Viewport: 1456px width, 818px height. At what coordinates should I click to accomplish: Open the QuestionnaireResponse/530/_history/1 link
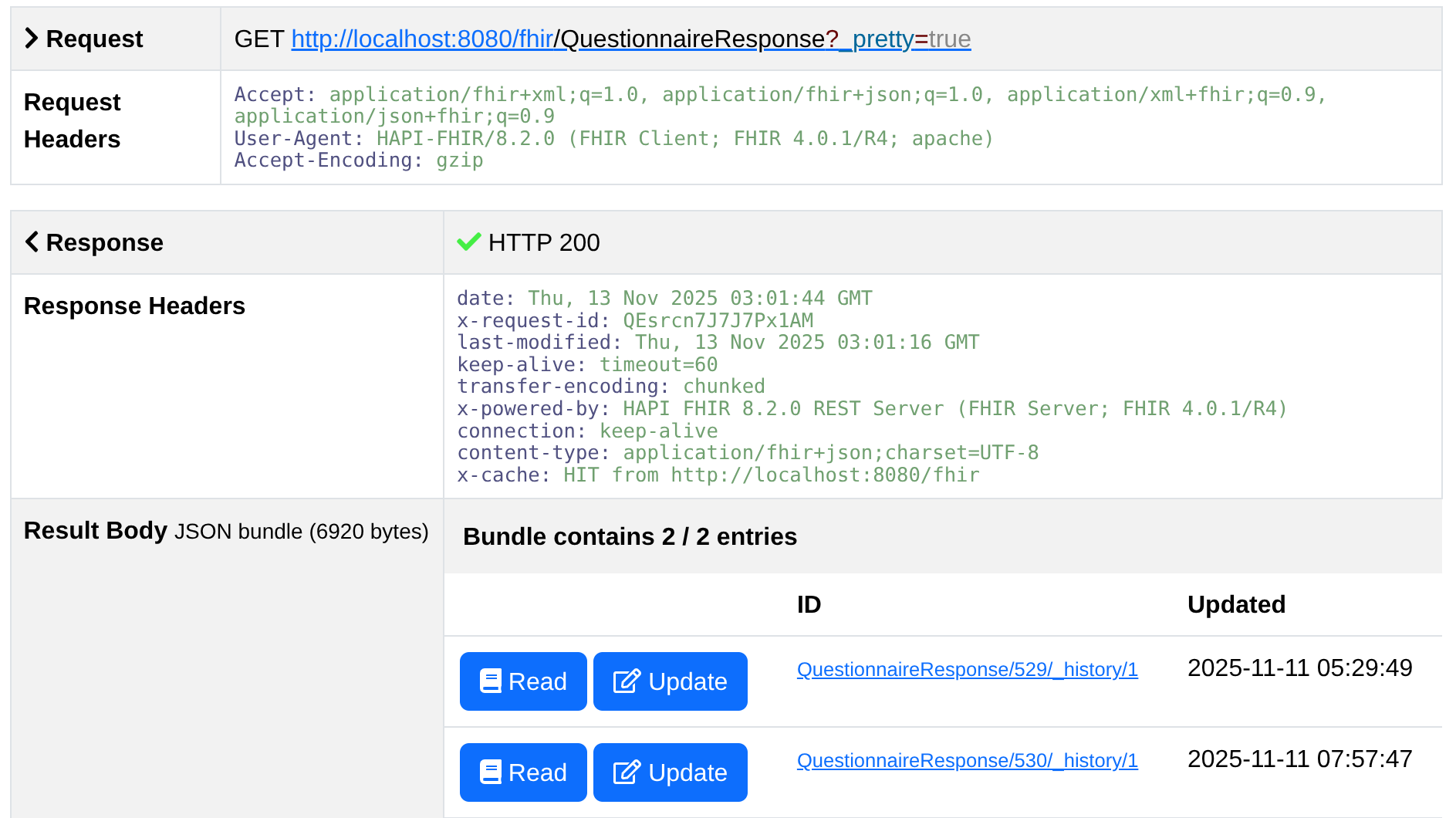coord(967,760)
